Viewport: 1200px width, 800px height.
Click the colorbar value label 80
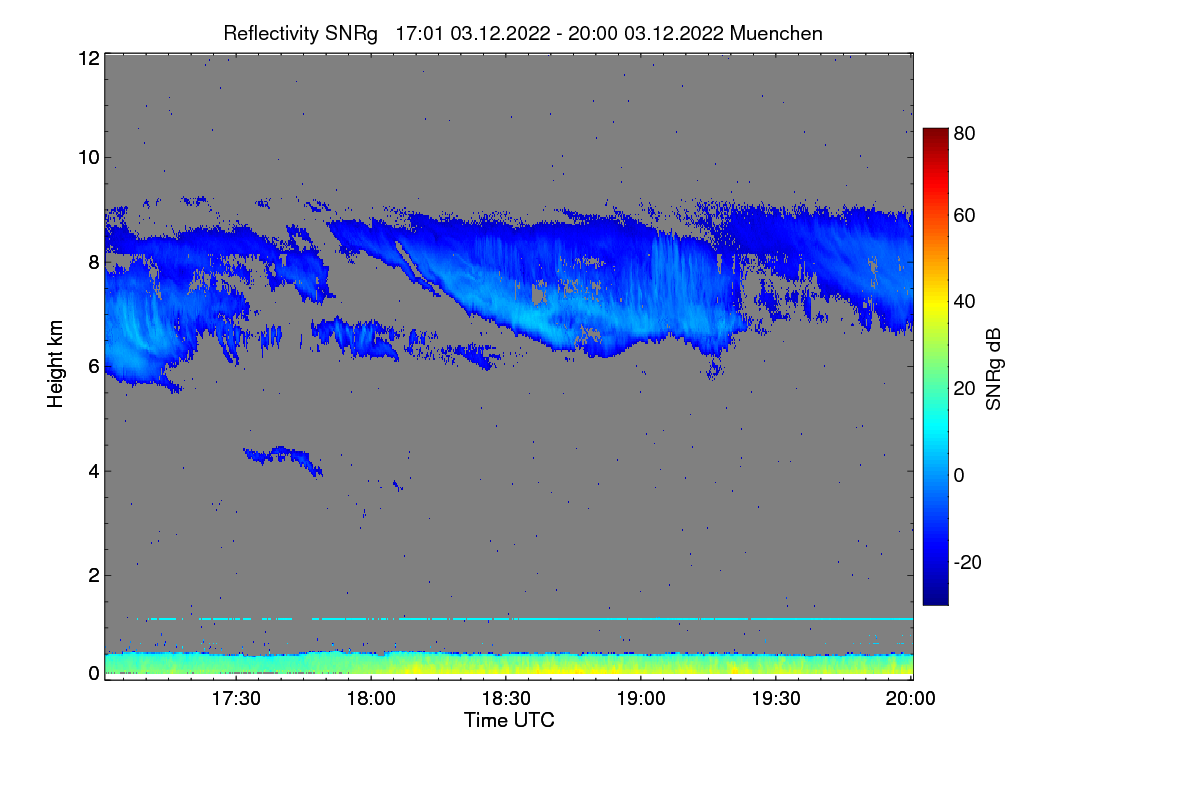(x=965, y=132)
